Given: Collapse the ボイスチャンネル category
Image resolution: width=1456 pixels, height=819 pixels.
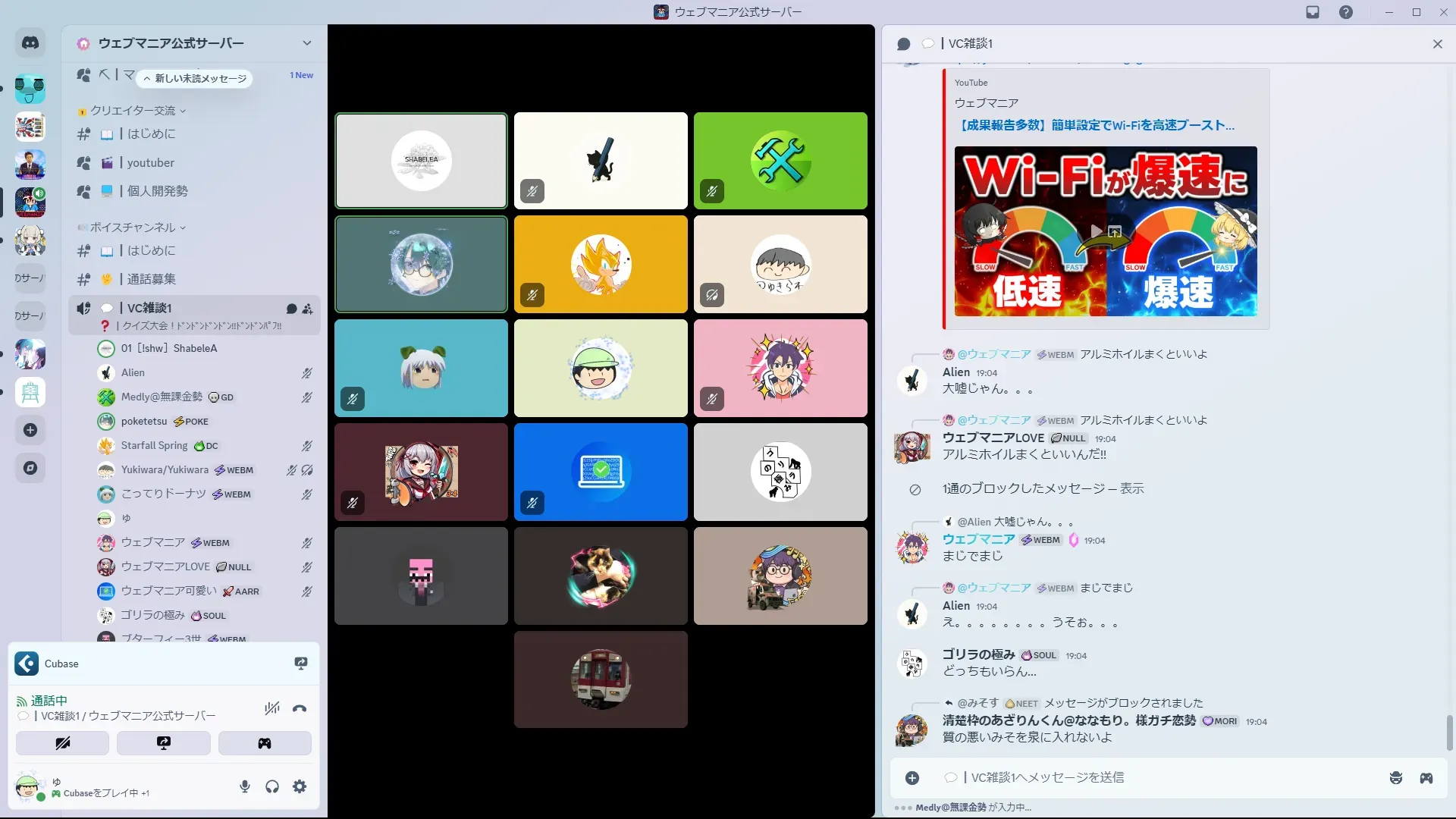Looking at the screenshot, I should click(x=133, y=227).
